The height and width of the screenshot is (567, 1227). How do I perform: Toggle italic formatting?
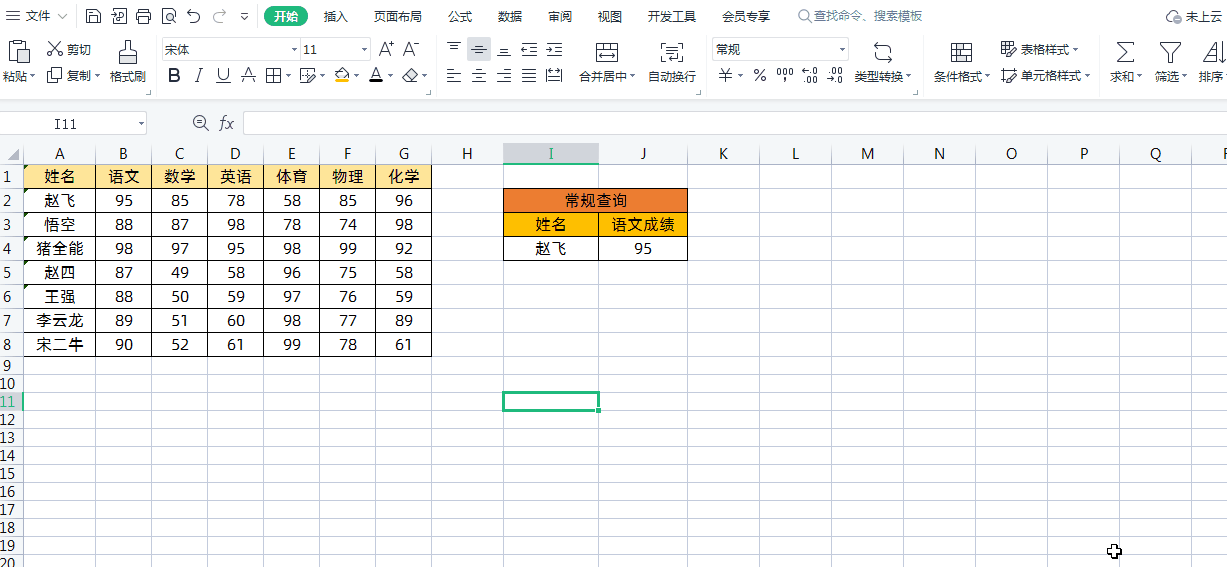click(x=199, y=75)
